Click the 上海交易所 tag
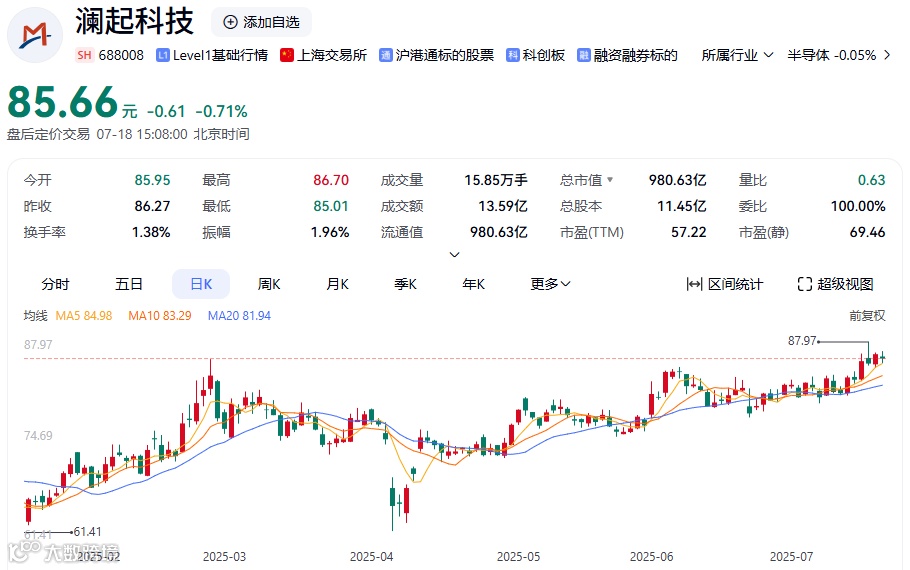 click(x=332, y=55)
